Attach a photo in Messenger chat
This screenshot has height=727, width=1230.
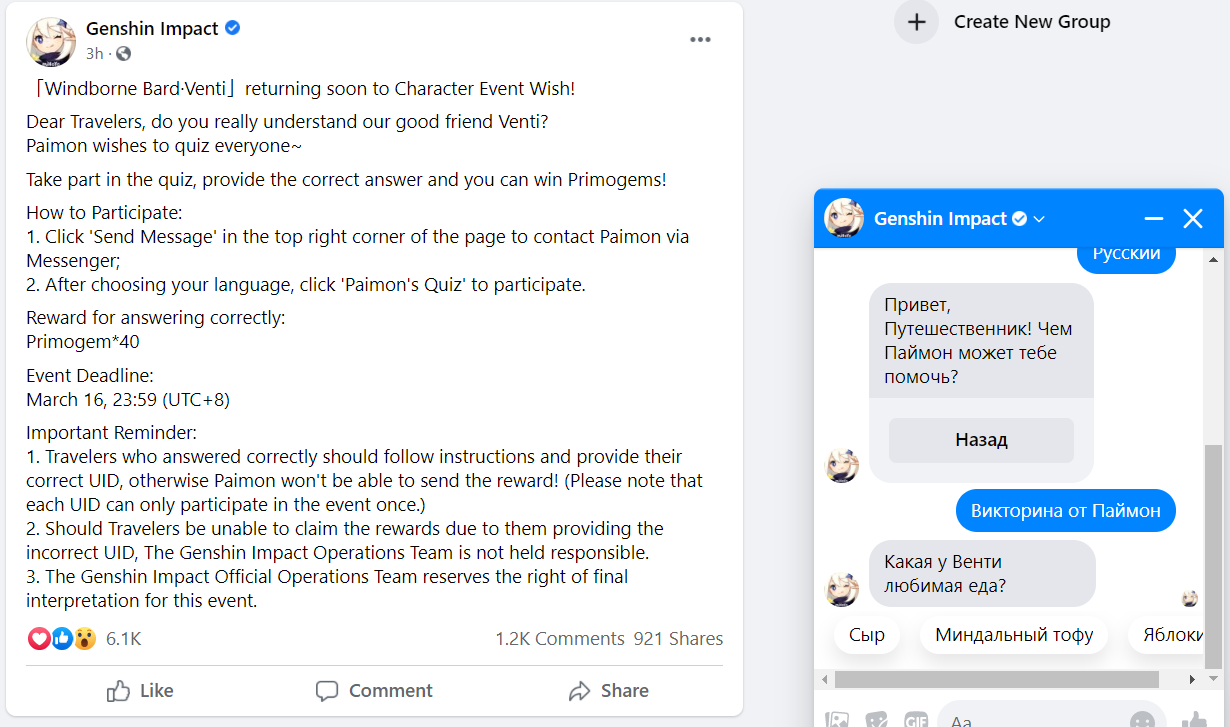[837, 719]
